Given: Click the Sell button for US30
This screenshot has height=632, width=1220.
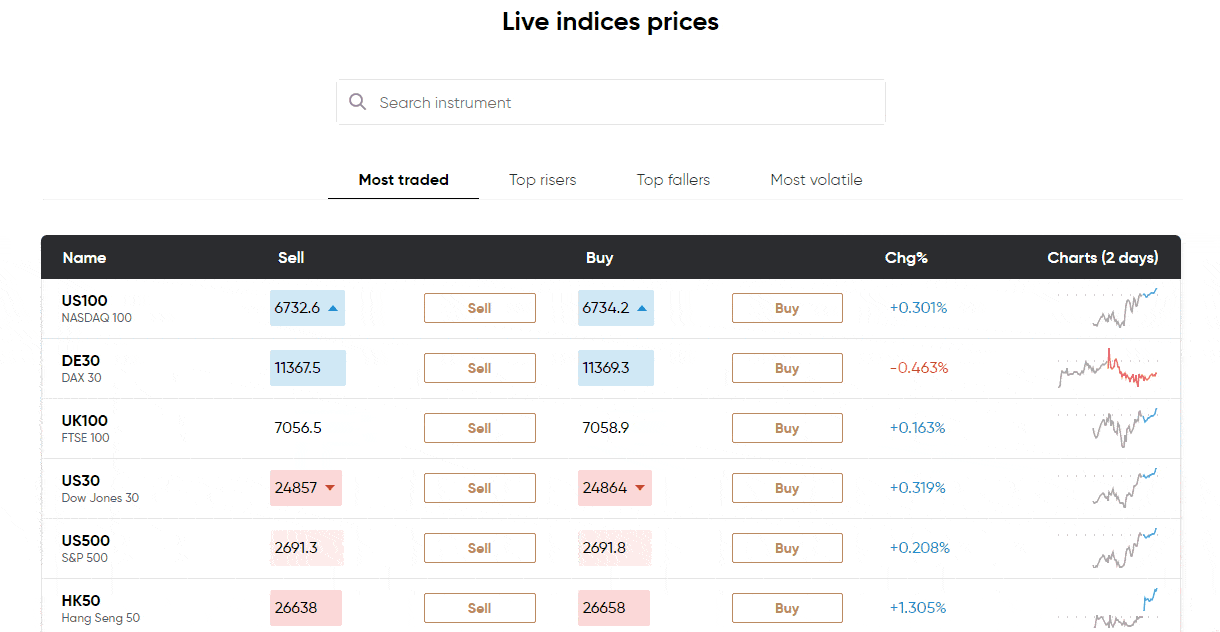Looking at the screenshot, I should (480, 488).
